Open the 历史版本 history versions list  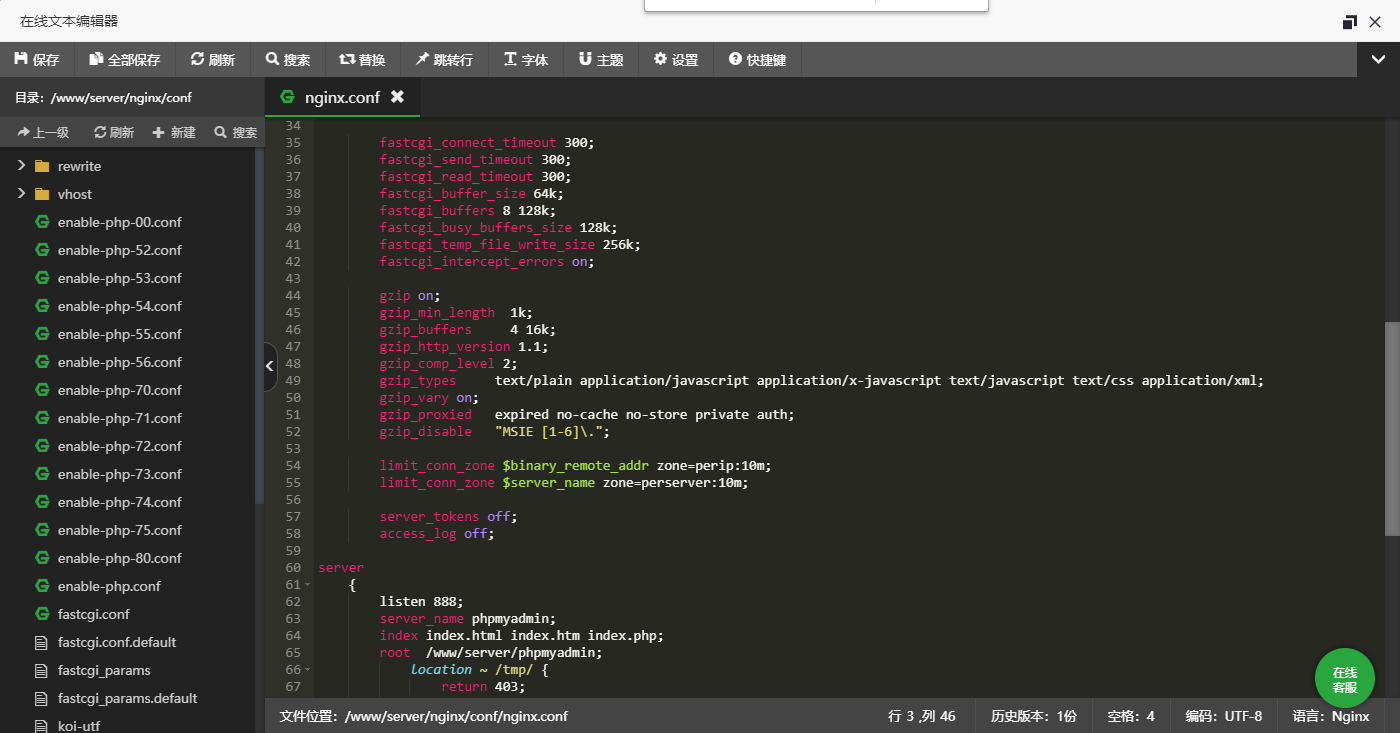[x=1033, y=716]
